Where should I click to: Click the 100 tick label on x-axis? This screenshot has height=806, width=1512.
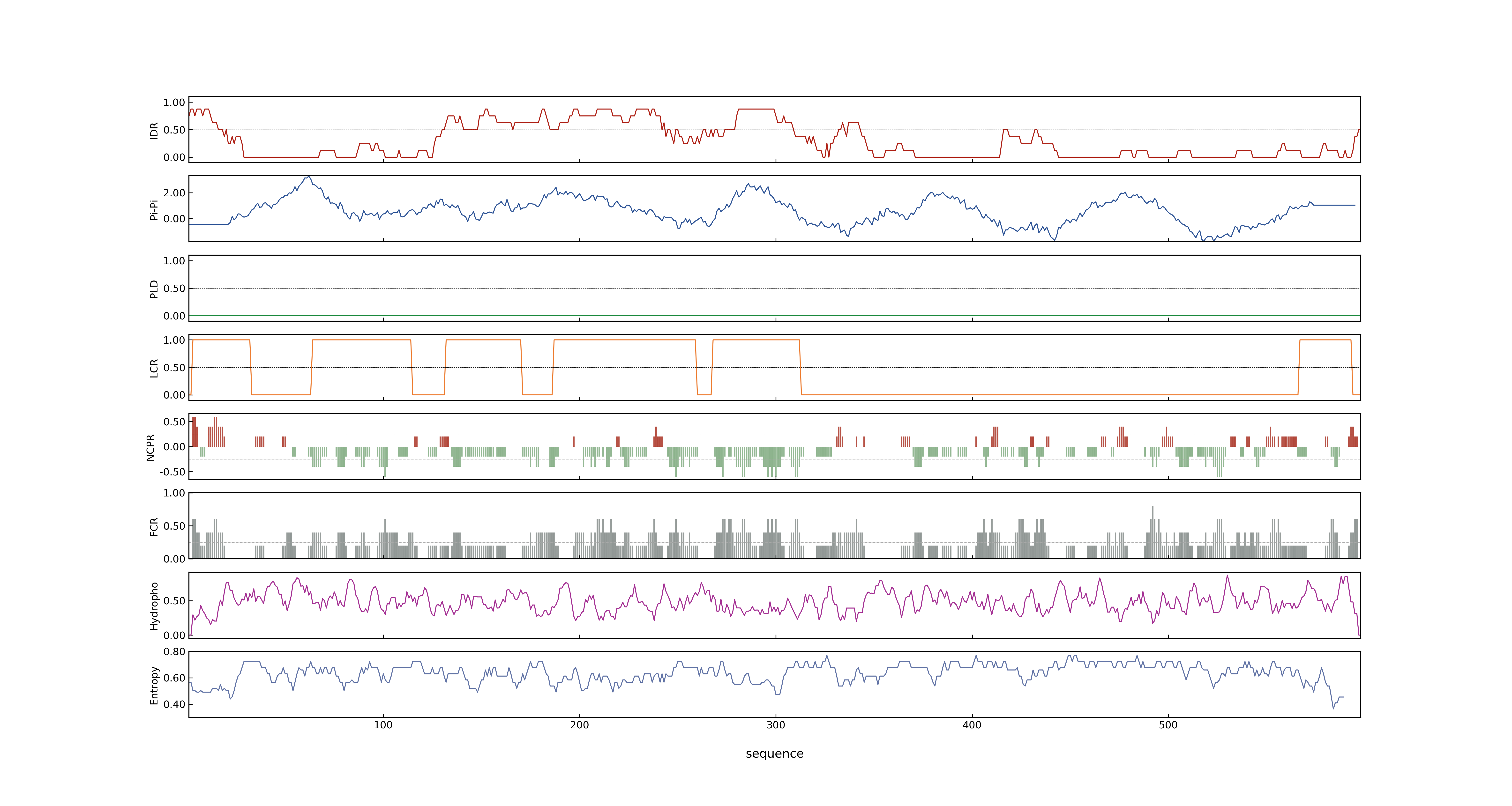[x=383, y=725]
